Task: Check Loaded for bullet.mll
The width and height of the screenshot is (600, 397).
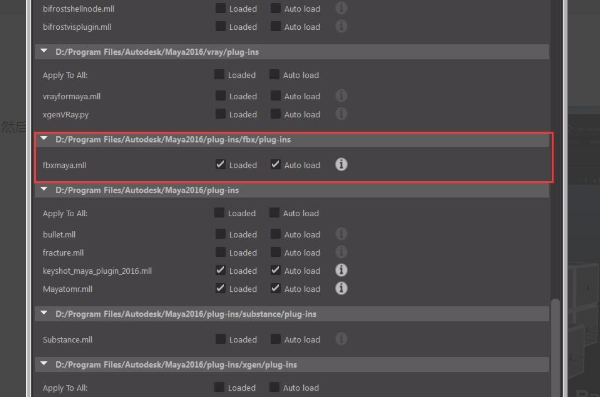Action: click(220, 234)
